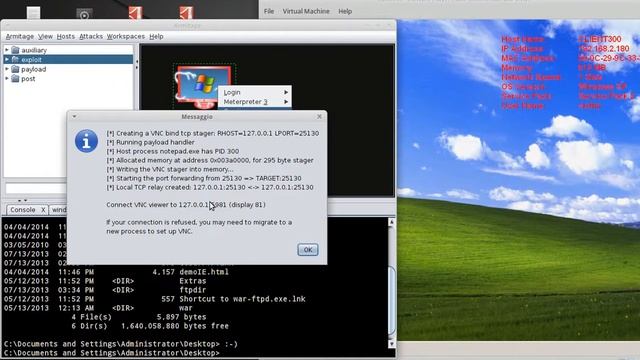Open the Armitage Help menu

pos(156,36)
